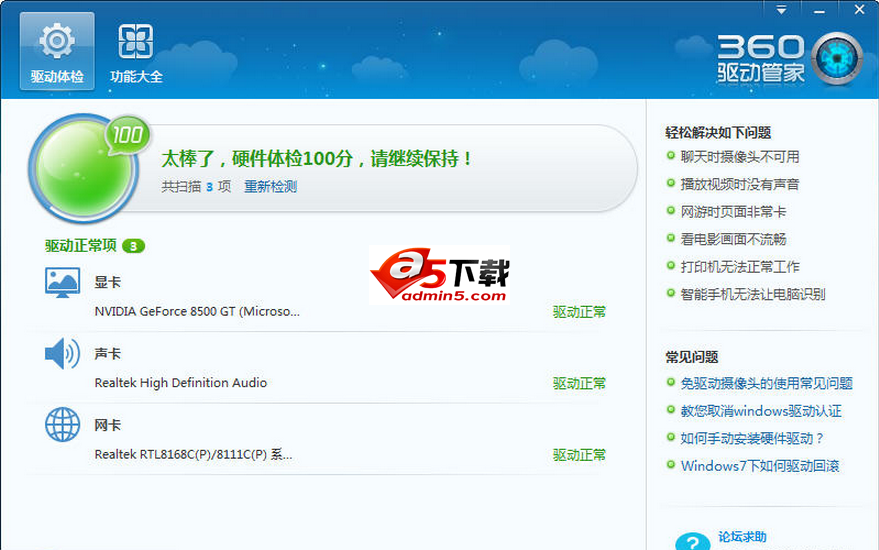The height and width of the screenshot is (550, 879).
Task: Open the 驱动体检 tab
Action: [x=57, y=51]
